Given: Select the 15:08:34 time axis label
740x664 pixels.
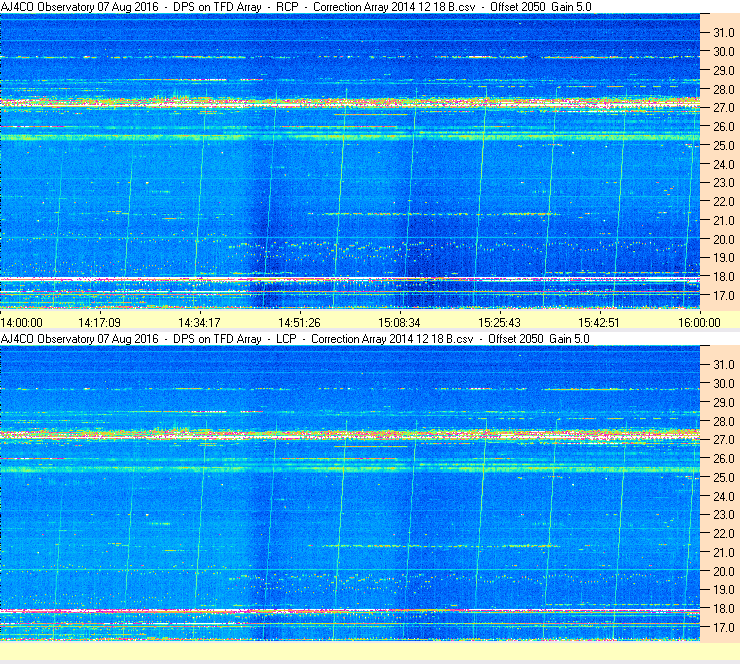Looking at the screenshot, I should (399, 323).
